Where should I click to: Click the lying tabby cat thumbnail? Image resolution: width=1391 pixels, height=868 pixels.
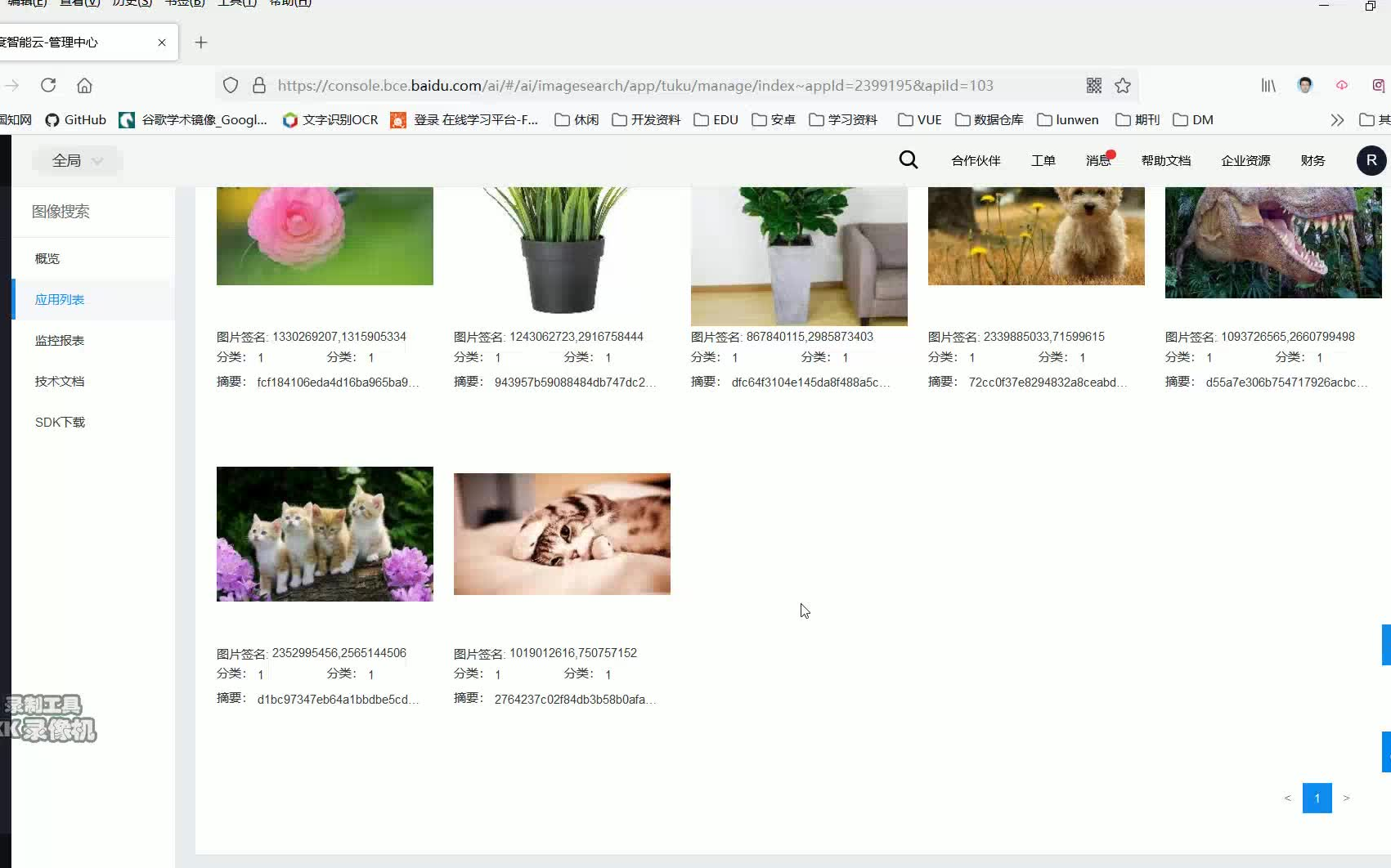[562, 534]
